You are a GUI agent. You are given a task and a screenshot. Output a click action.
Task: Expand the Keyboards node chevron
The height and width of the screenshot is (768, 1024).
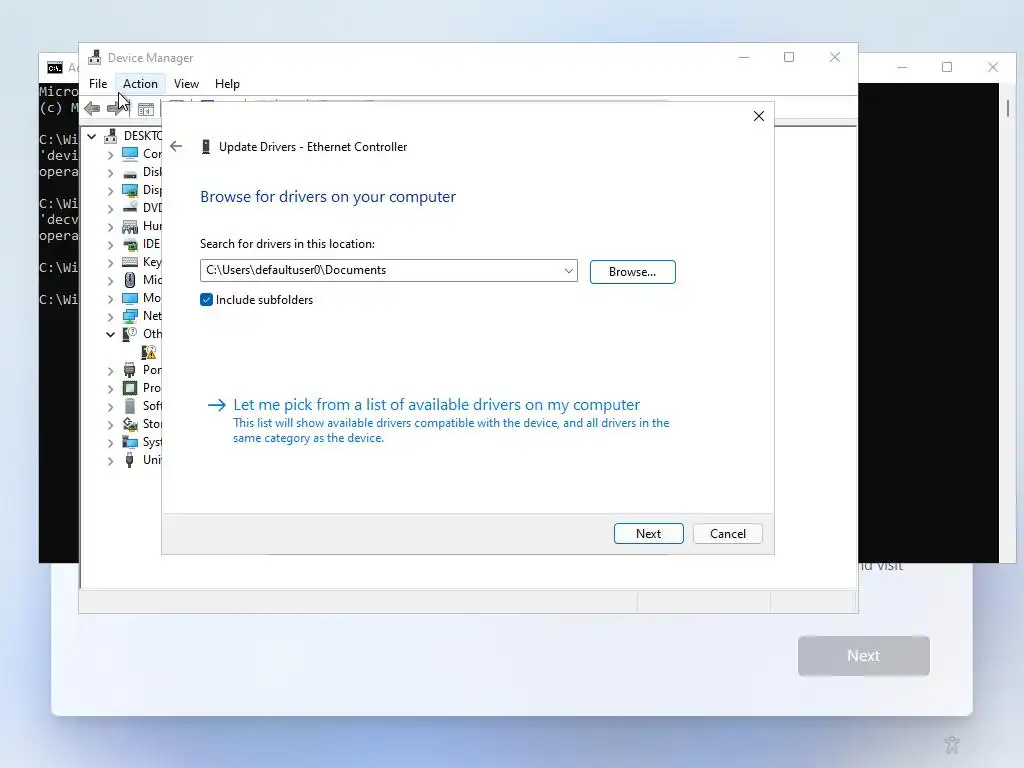[x=110, y=263]
